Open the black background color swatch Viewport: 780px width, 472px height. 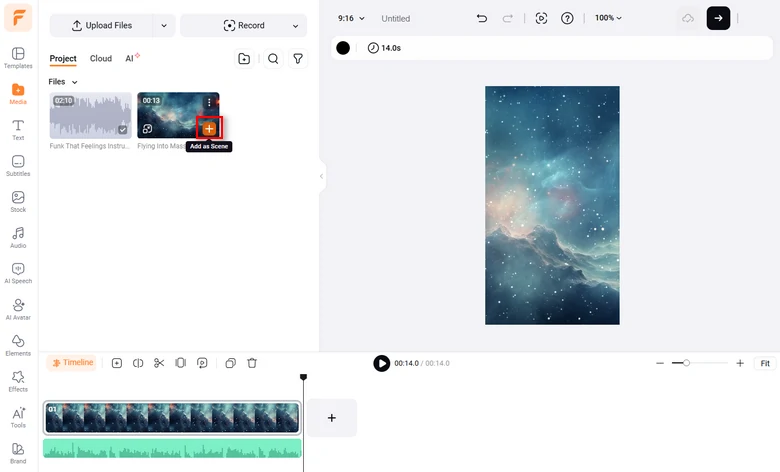(x=343, y=48)
